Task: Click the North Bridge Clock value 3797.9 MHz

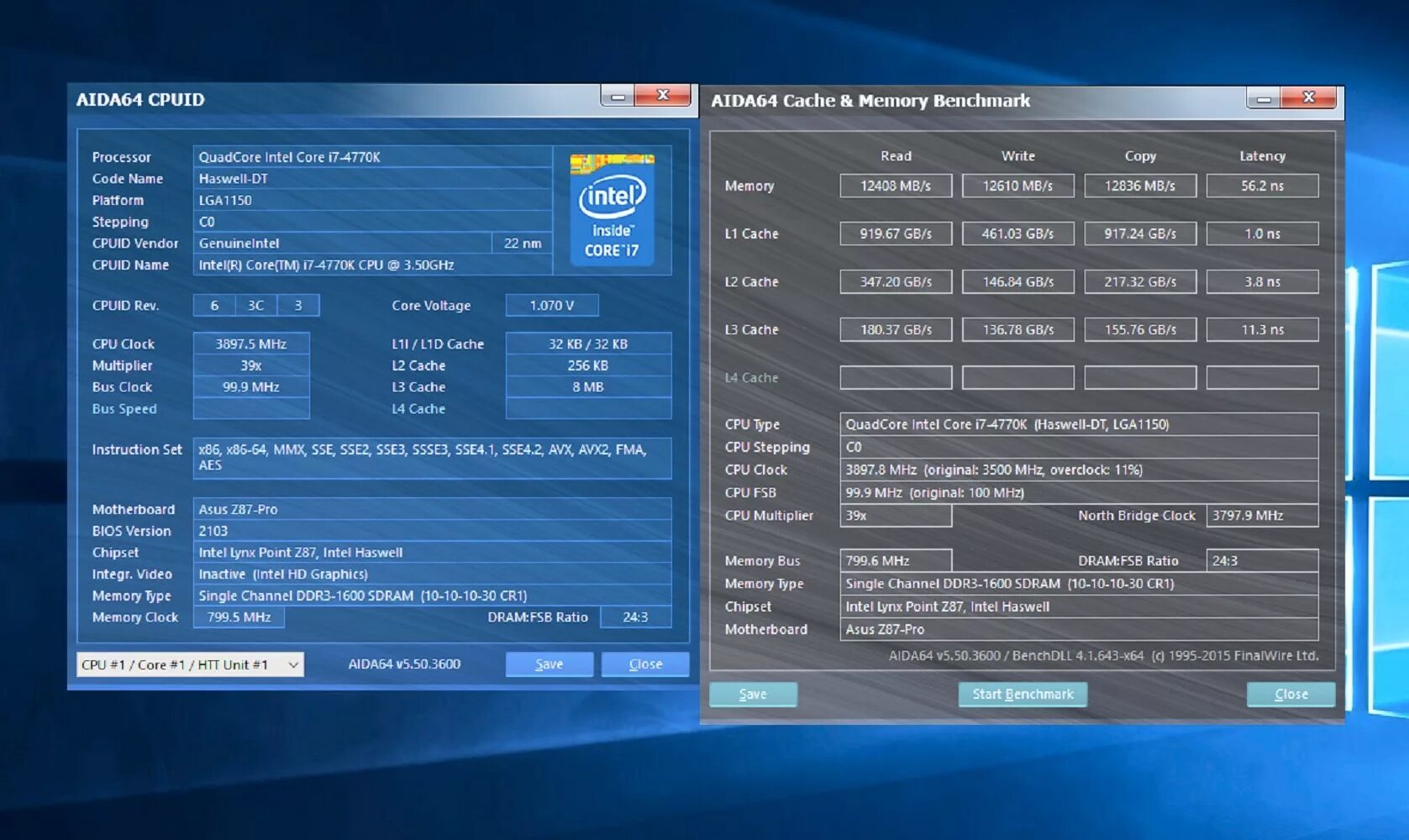Action: pyautogui.click(x=1262, y=515)
